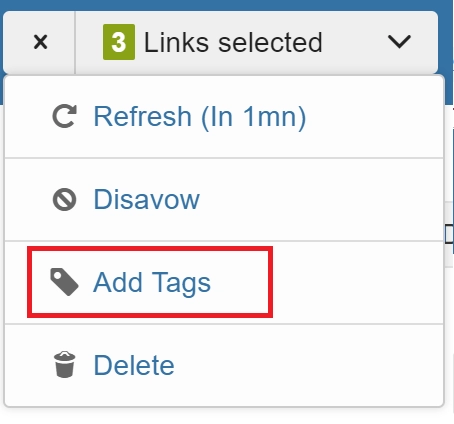Choose Refresh (In 1mn) from menu
The width and height of the screenshot is (454, 424).
pos(200,116)
